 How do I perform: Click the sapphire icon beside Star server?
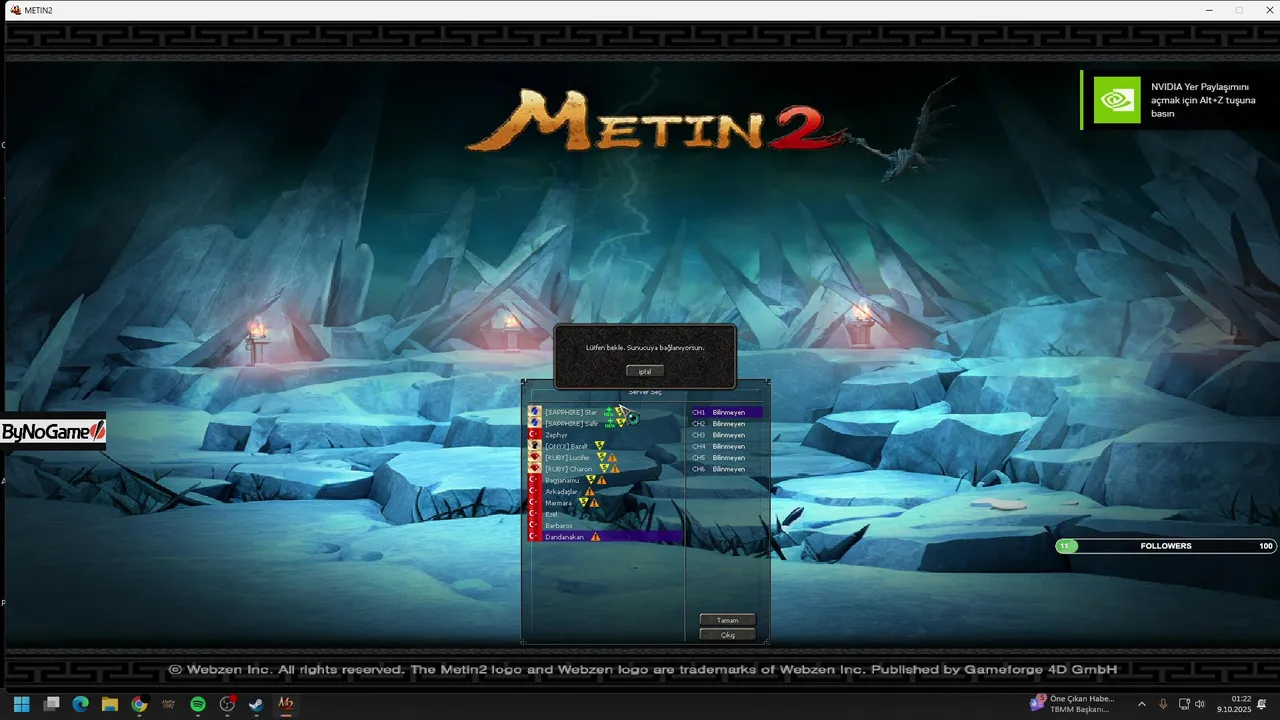click(x=535, y=412)
